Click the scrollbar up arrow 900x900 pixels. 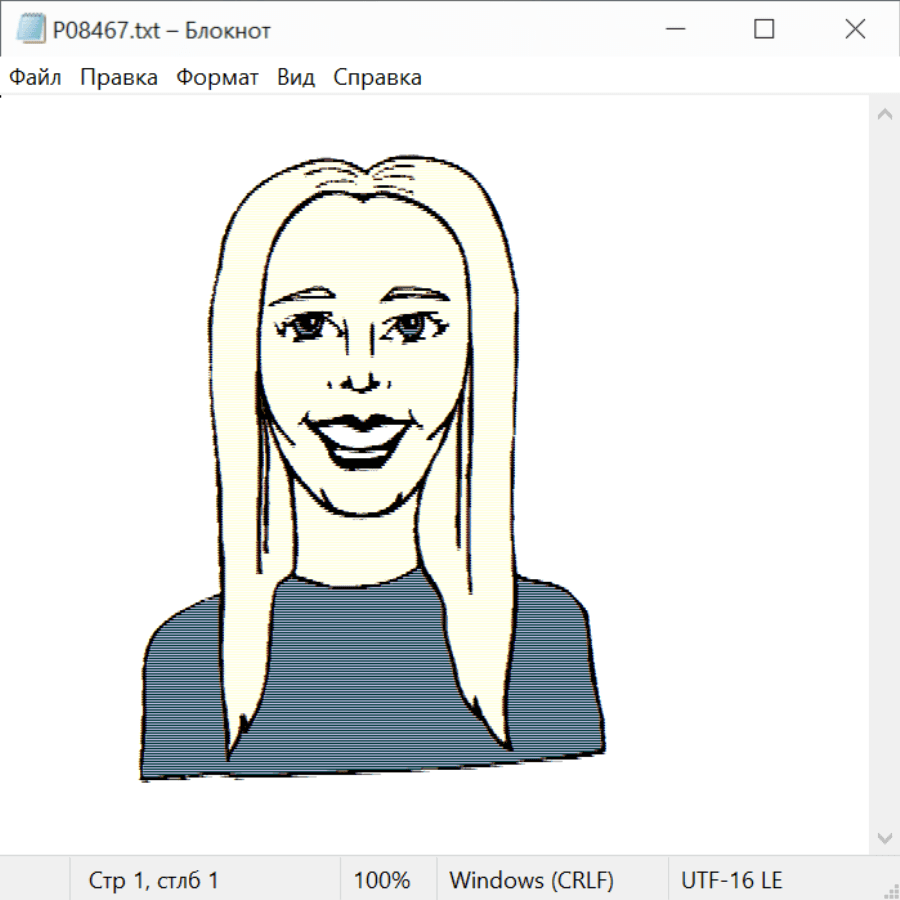tap(884, 115)
